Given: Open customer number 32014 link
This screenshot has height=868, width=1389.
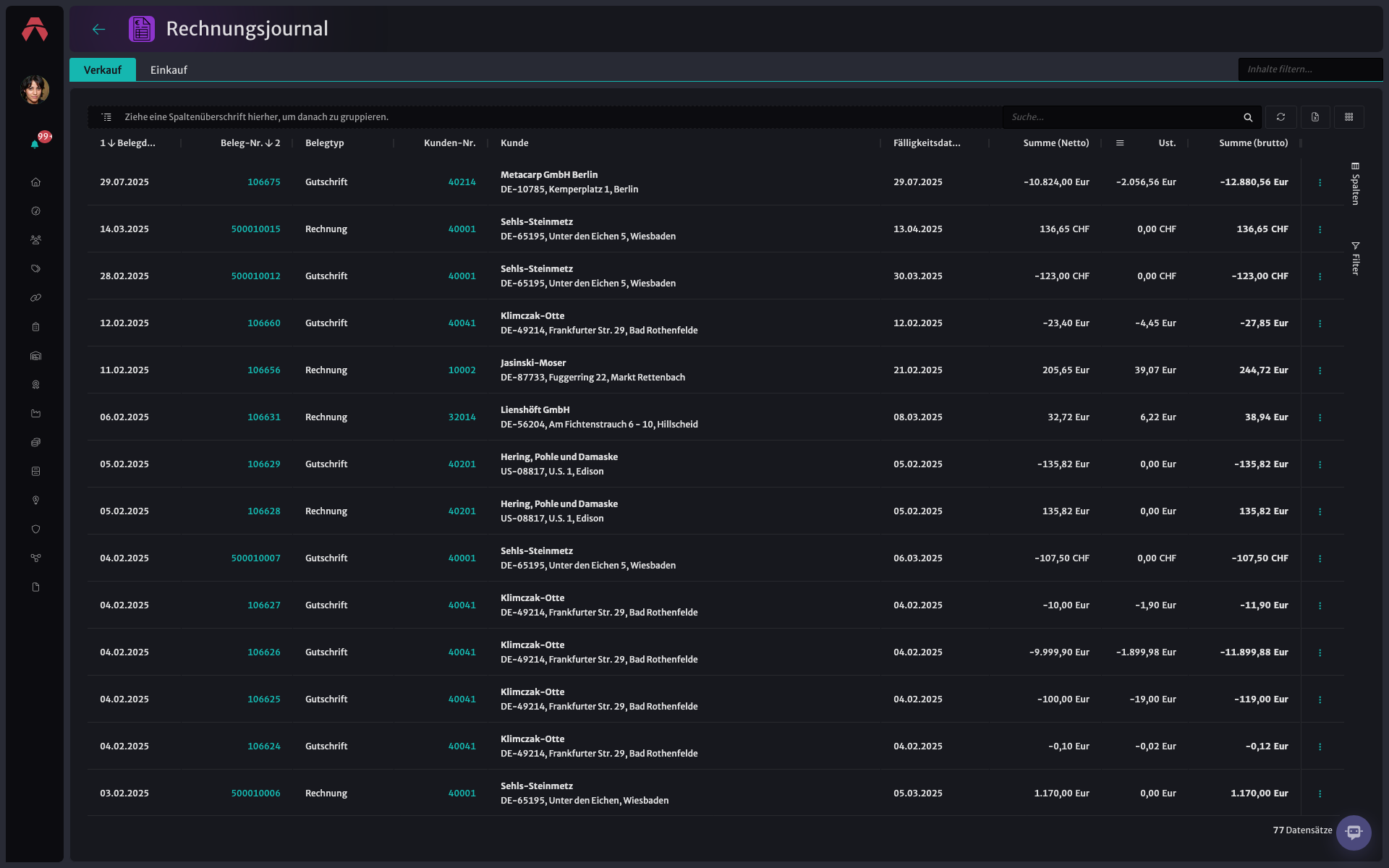Looking at the screenshot, I should click(462, 417).
